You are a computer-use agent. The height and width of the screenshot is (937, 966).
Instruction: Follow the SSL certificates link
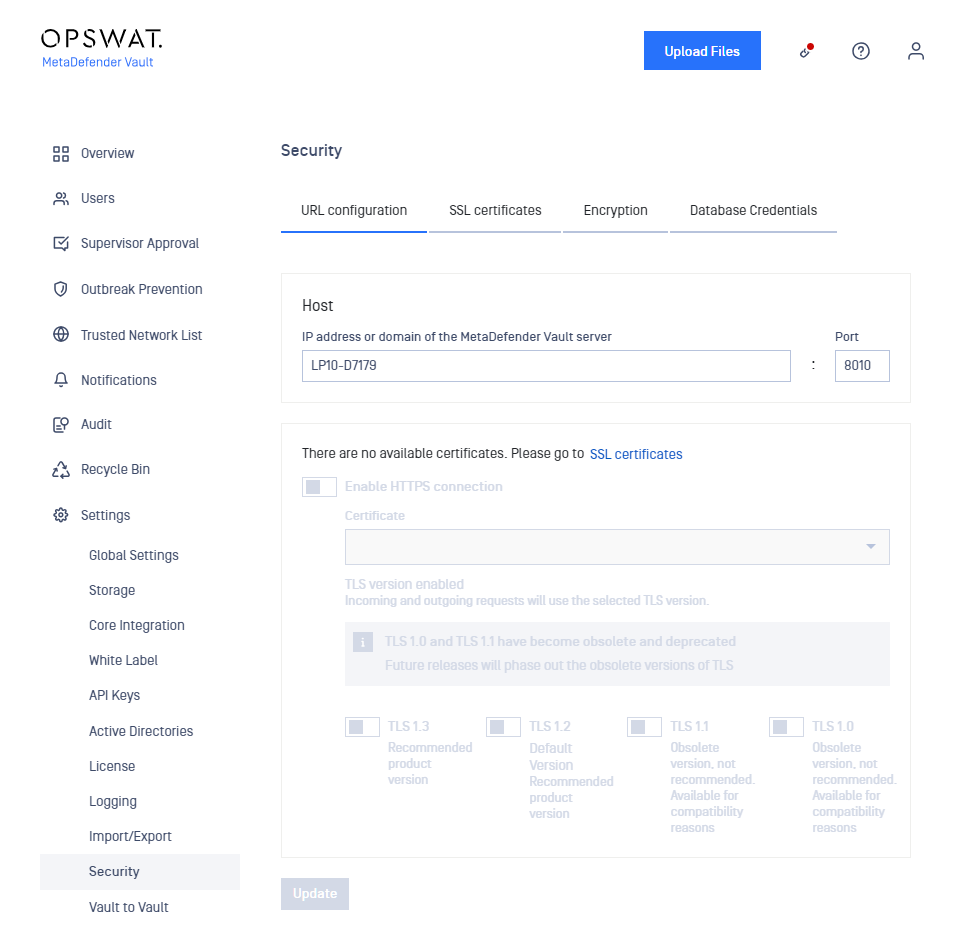[x=636, y=454]
